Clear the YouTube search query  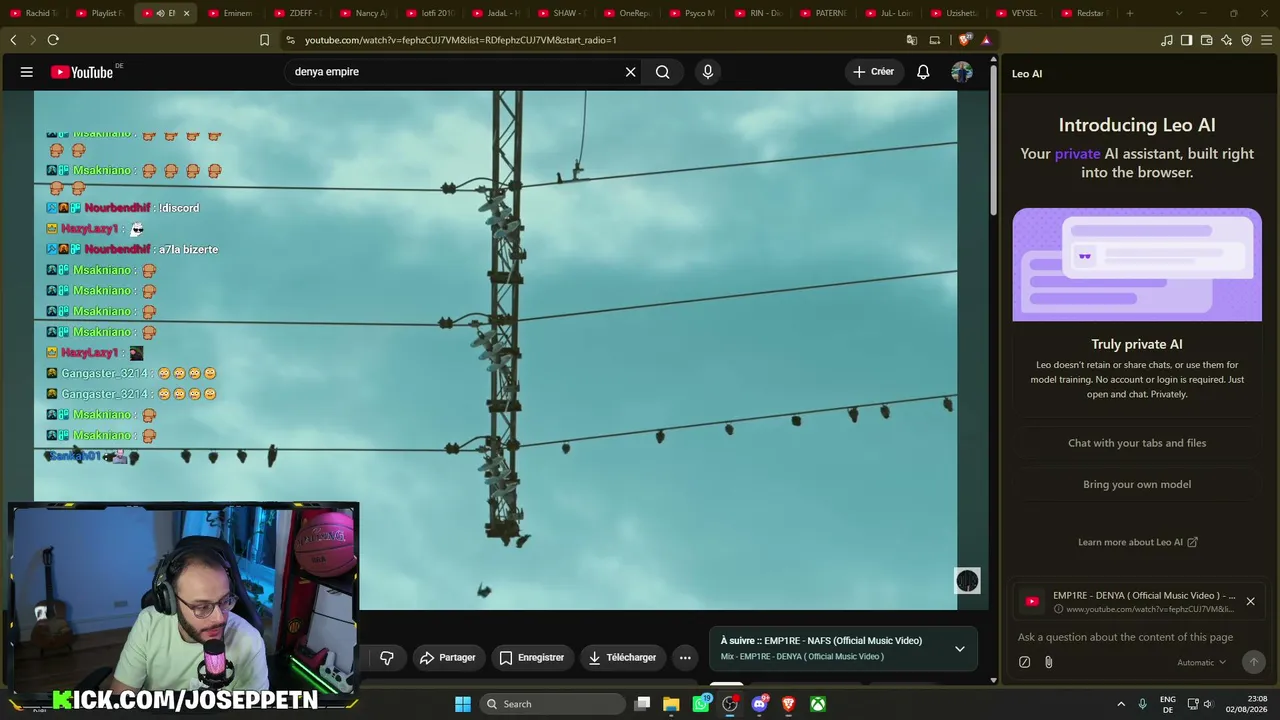pyautogui.click(x=630, y=72)
